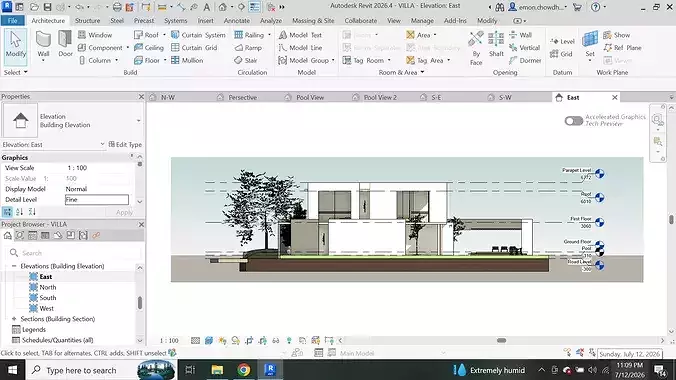Select the Tag Room tool
Viewport: 676px width, 380px height.
coord(363,60)
